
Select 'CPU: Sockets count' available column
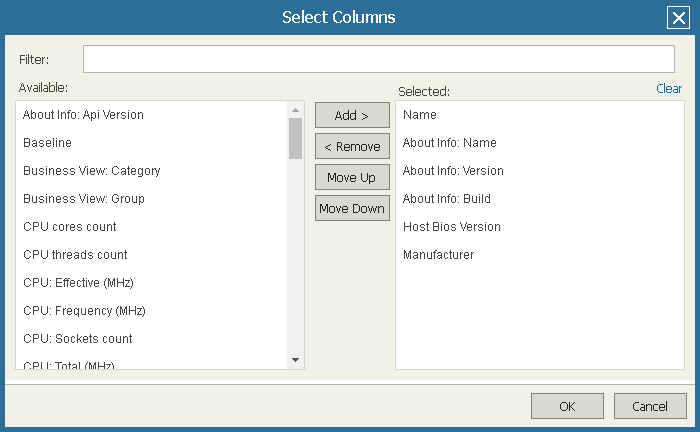[152, 339]
